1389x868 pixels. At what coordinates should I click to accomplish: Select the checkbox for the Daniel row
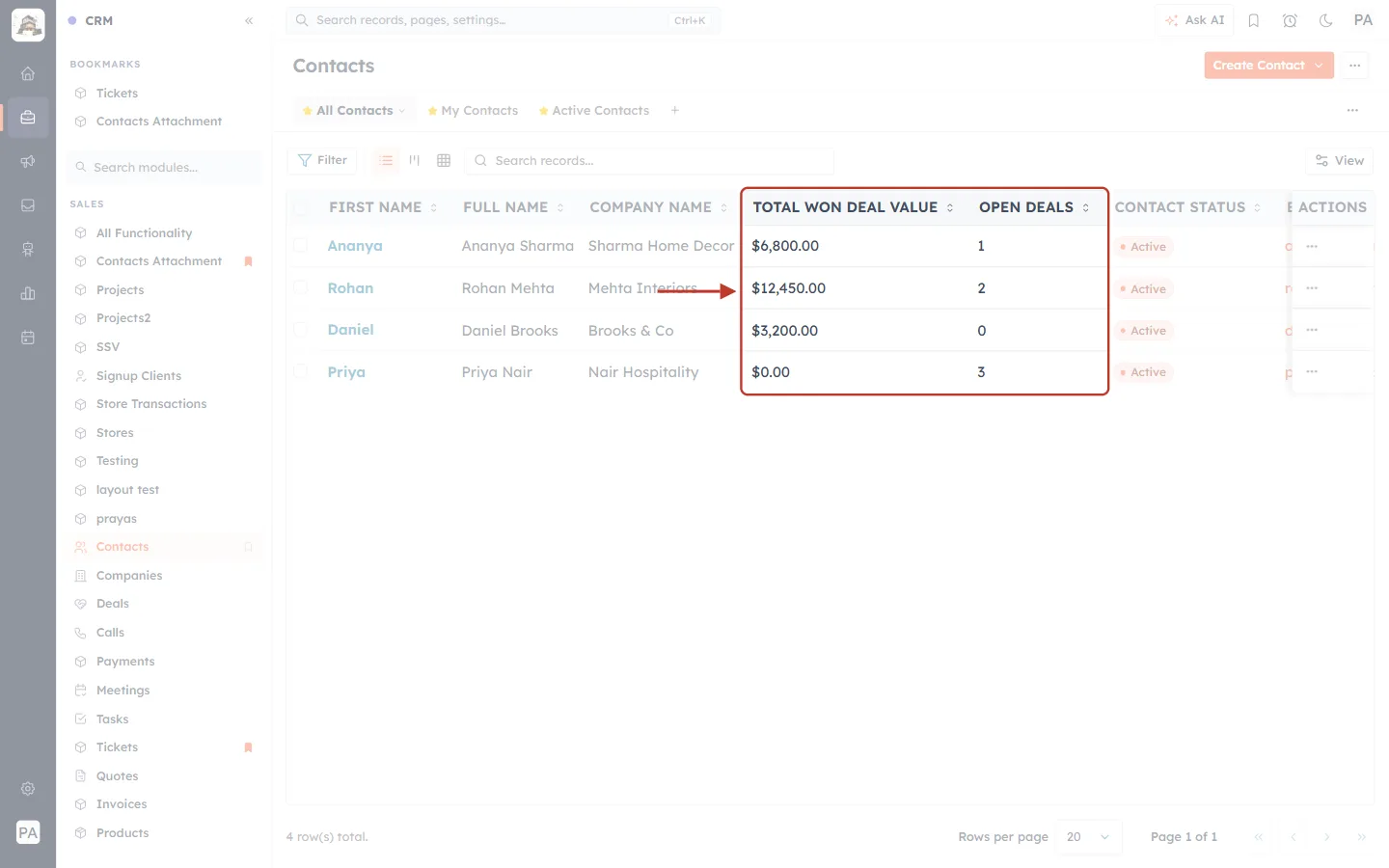tap(301, 330)
